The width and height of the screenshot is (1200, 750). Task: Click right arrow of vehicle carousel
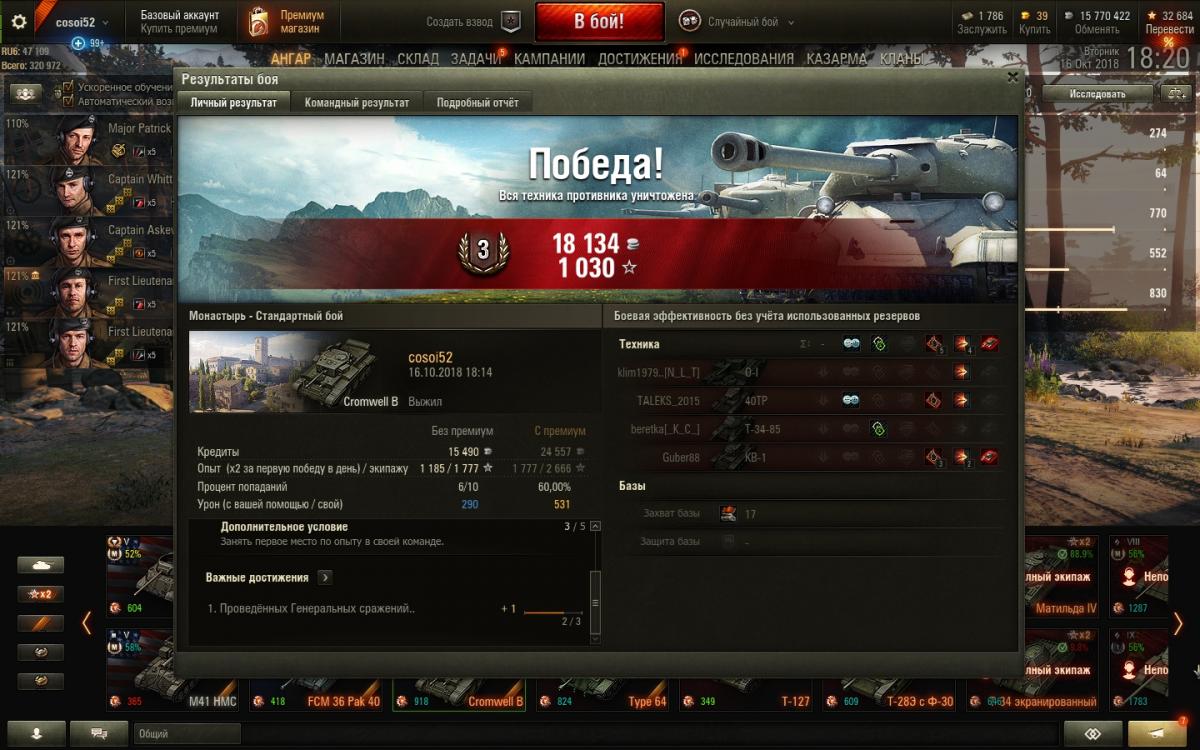(1178, 623)
